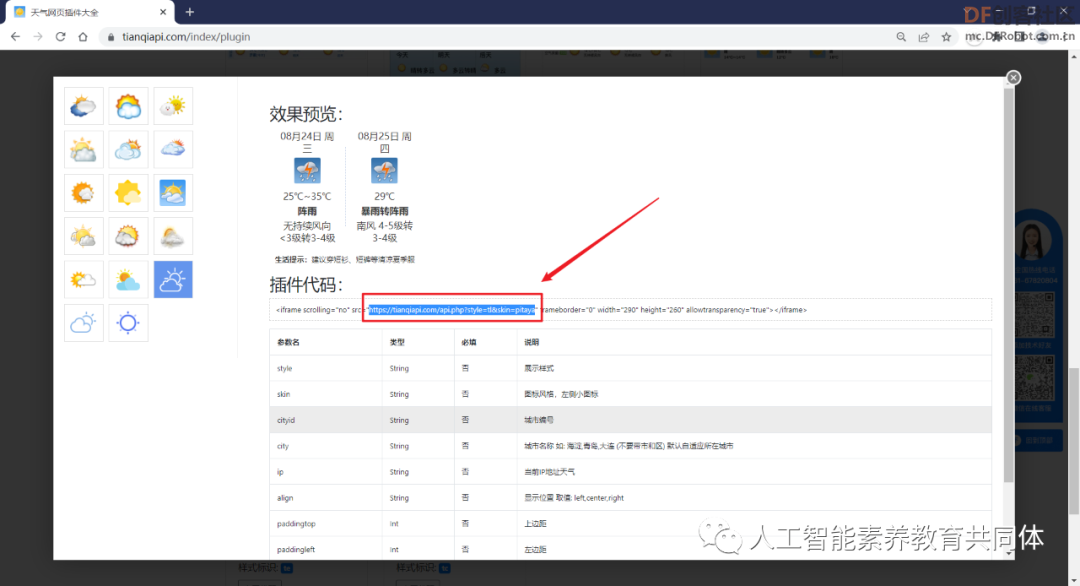This screenshot has width=1080, height=586.
Task: Click the 效果预览 heading
Action: 306,114
